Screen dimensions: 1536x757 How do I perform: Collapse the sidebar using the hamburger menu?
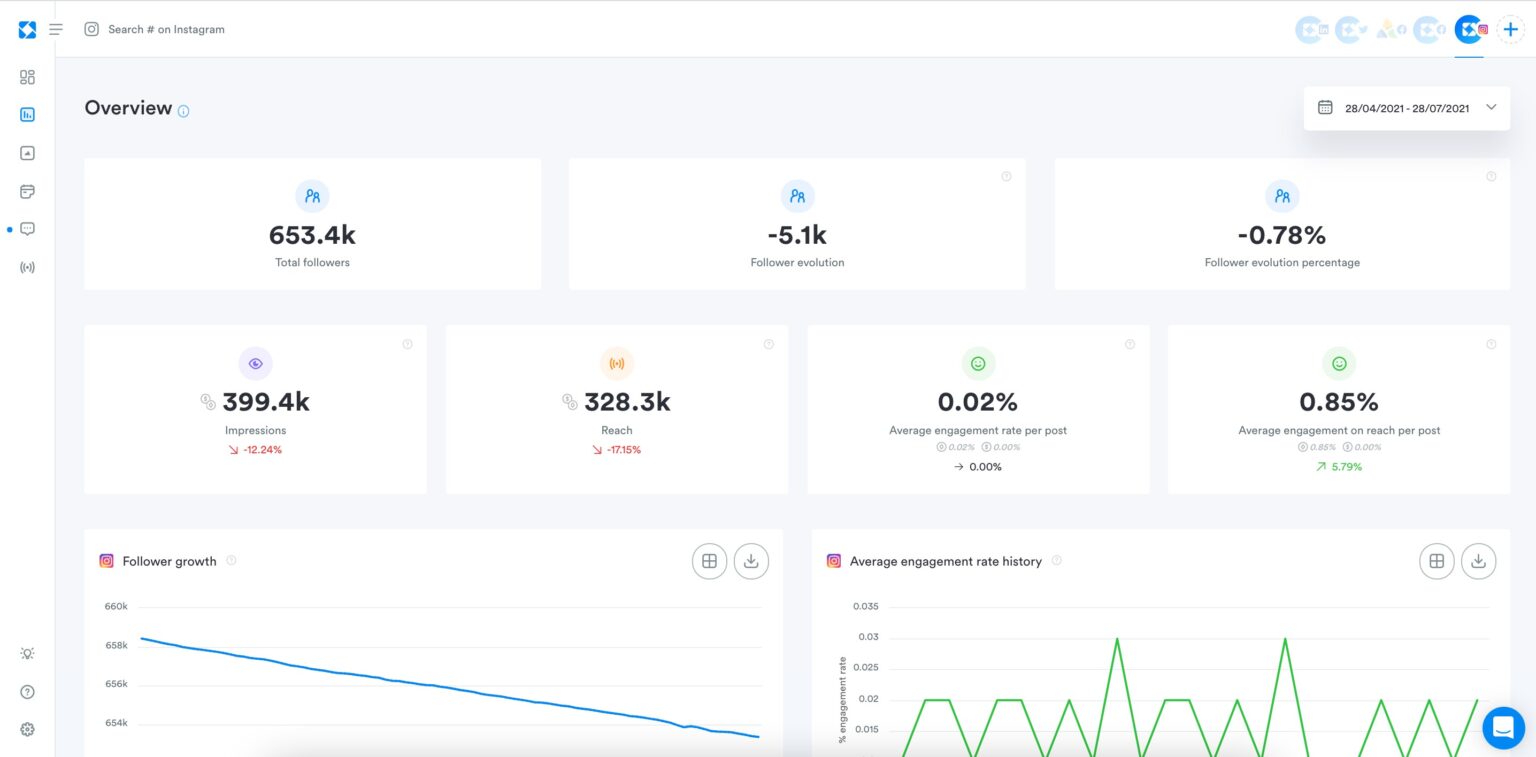(x=56, y=29)
